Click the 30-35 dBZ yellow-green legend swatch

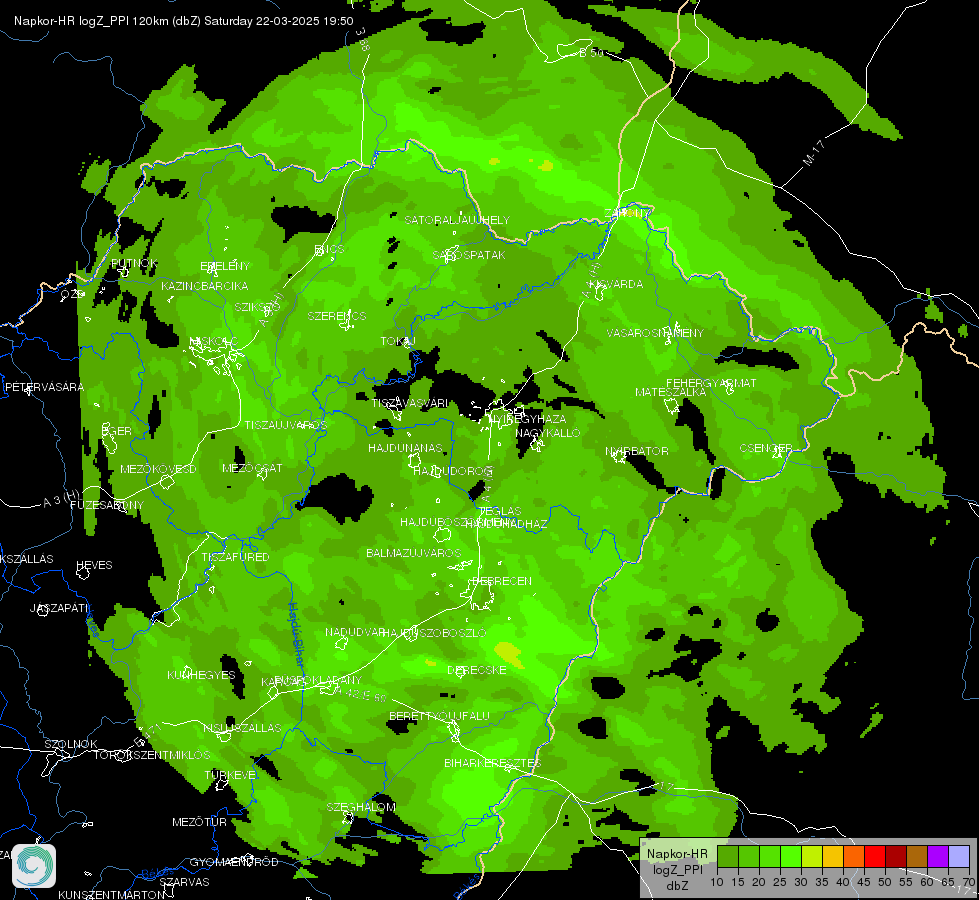coord(812,856)
